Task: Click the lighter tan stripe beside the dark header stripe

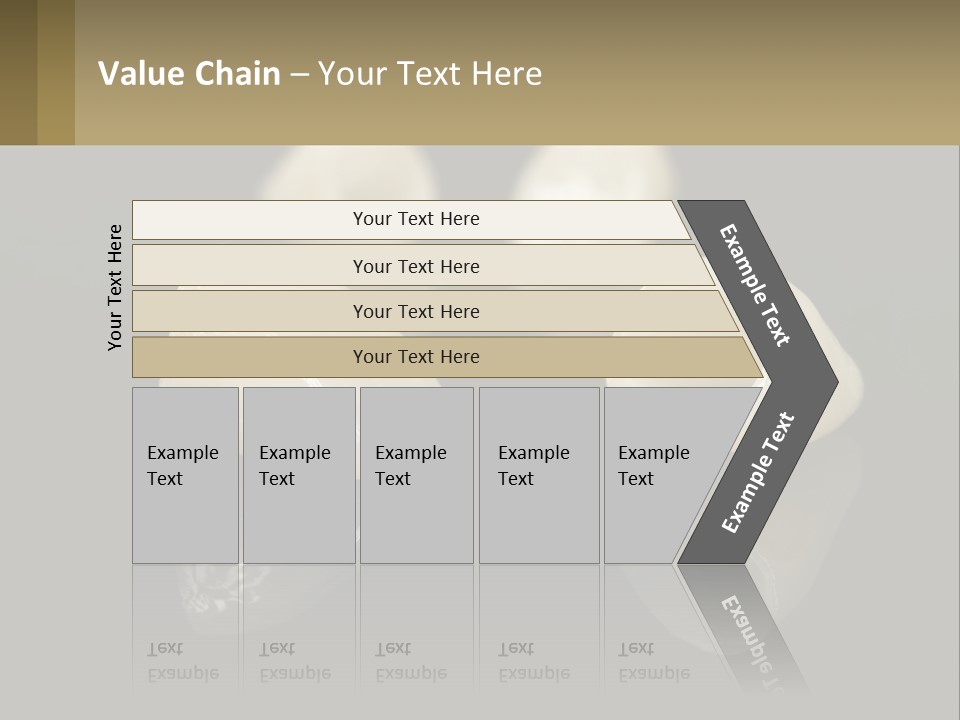Action: pos(56,72)
